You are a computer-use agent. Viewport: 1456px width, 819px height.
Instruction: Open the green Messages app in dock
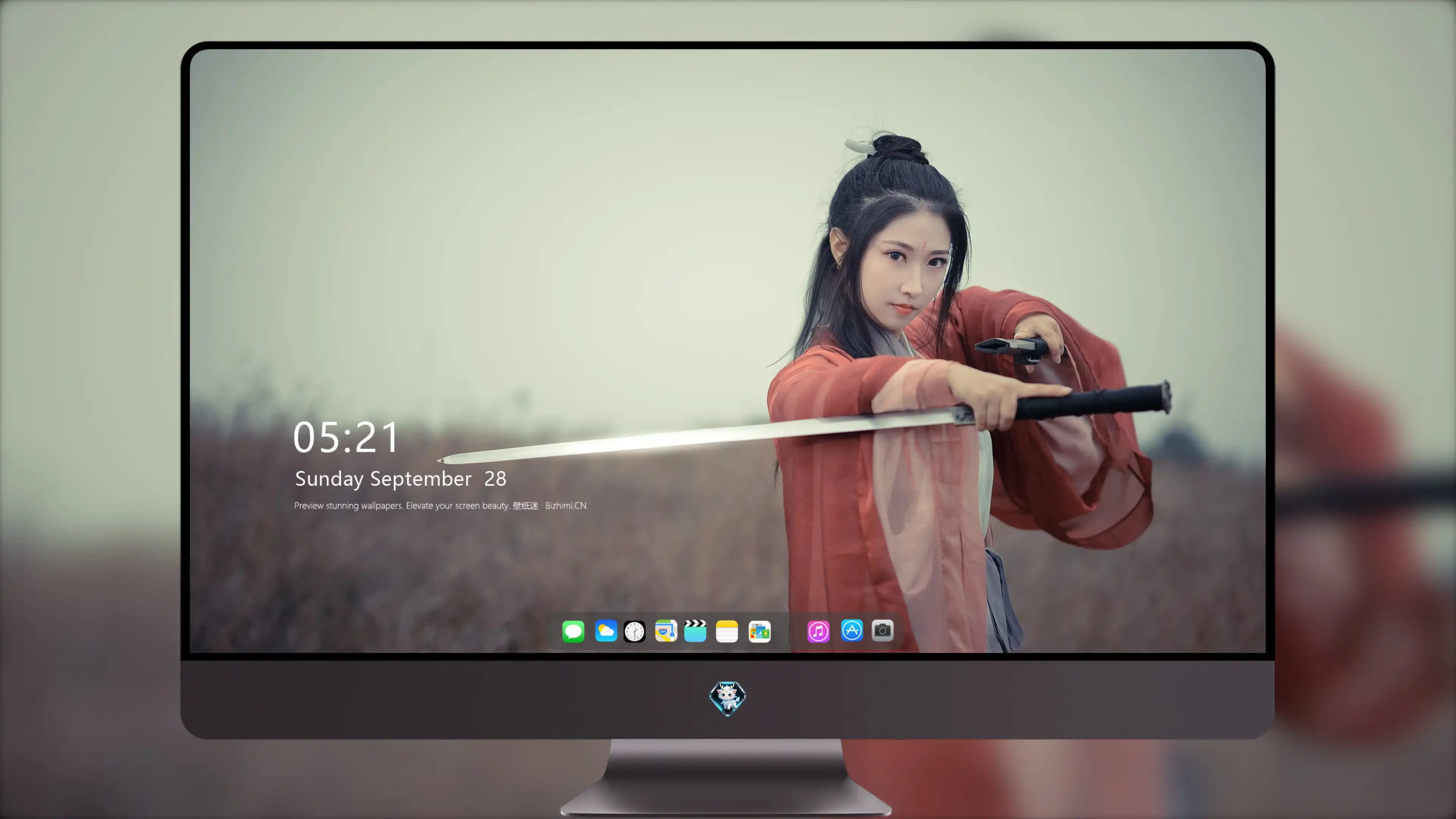tap(573, 631)
